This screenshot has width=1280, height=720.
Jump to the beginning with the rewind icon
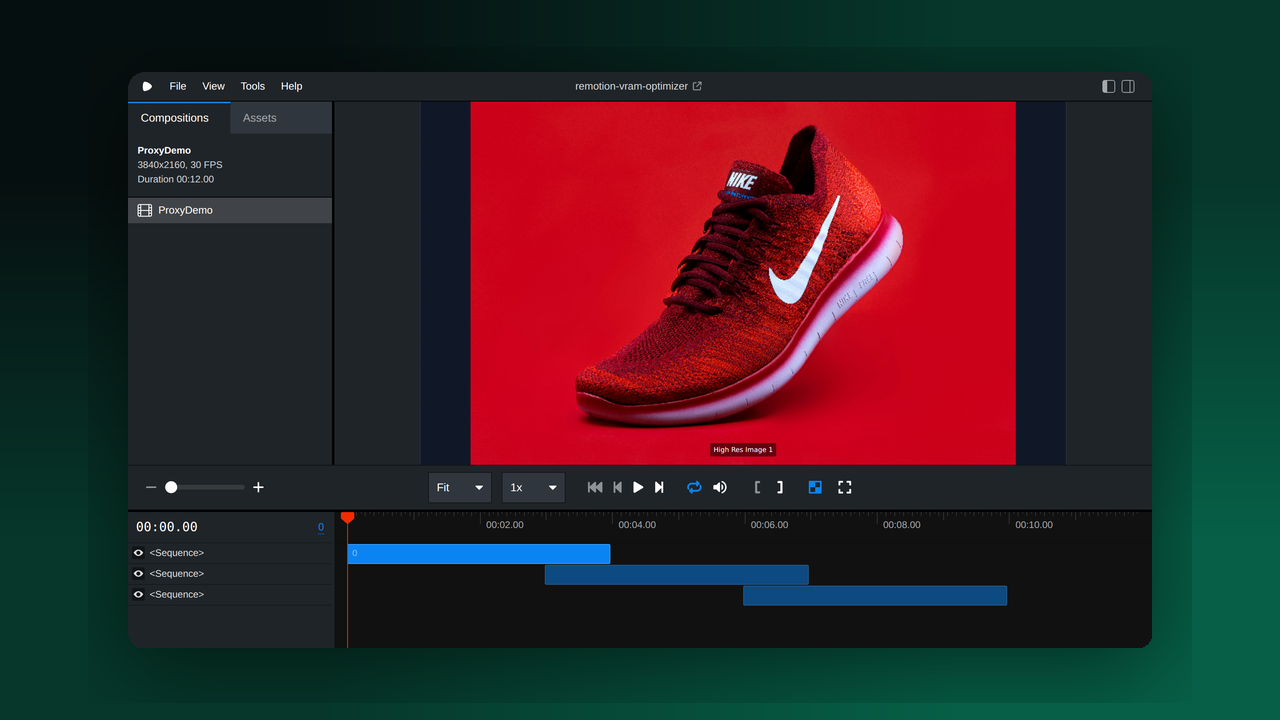(595, 487)
